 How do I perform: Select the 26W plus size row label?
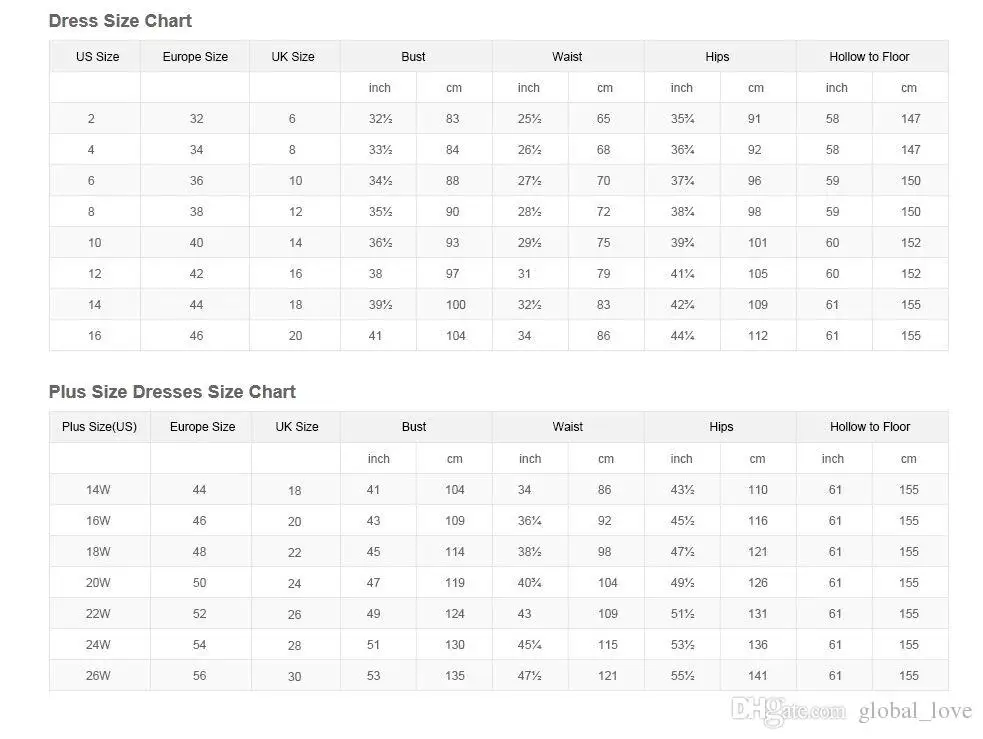tap(98, 676)
